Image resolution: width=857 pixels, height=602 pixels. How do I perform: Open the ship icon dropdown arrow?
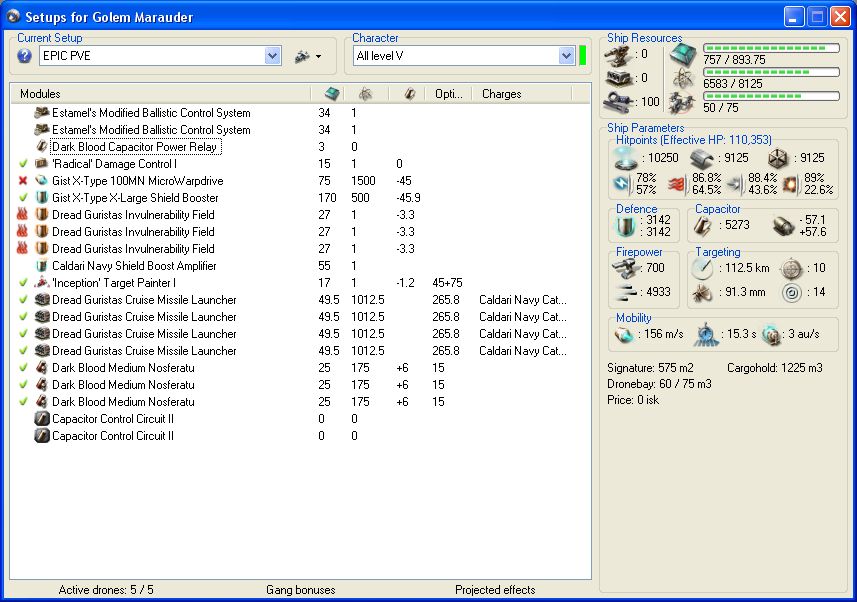click(x=318, y=57)
